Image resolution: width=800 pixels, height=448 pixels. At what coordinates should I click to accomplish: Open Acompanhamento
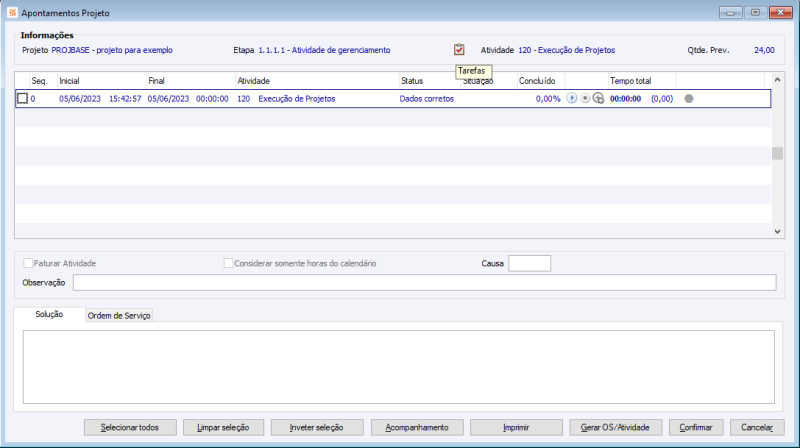click(417, 428)
